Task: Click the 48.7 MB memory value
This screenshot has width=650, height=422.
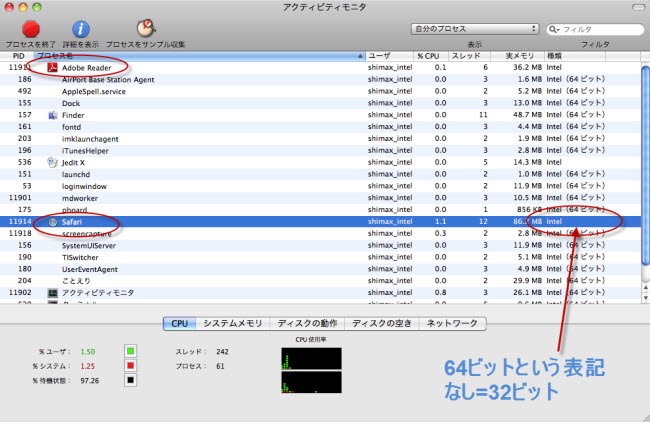Action: point(527,115)
